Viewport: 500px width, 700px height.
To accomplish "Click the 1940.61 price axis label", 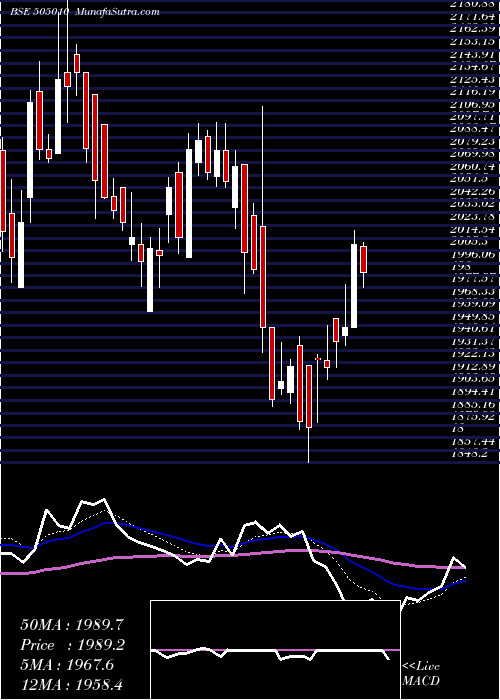I will click(x=475, y=329).
